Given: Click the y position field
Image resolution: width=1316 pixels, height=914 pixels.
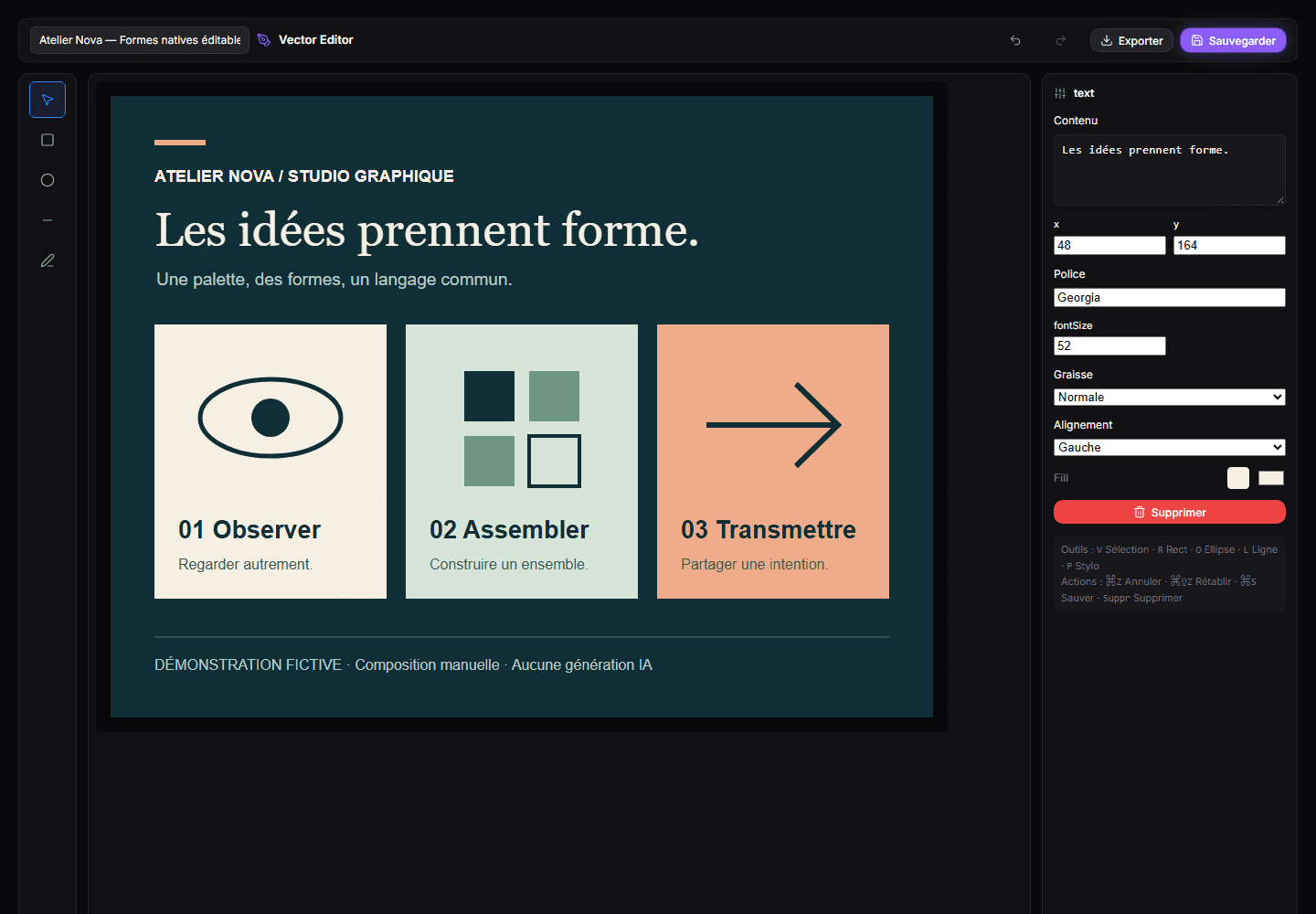Looking at the screenshot, I should tap(1229, 245).
